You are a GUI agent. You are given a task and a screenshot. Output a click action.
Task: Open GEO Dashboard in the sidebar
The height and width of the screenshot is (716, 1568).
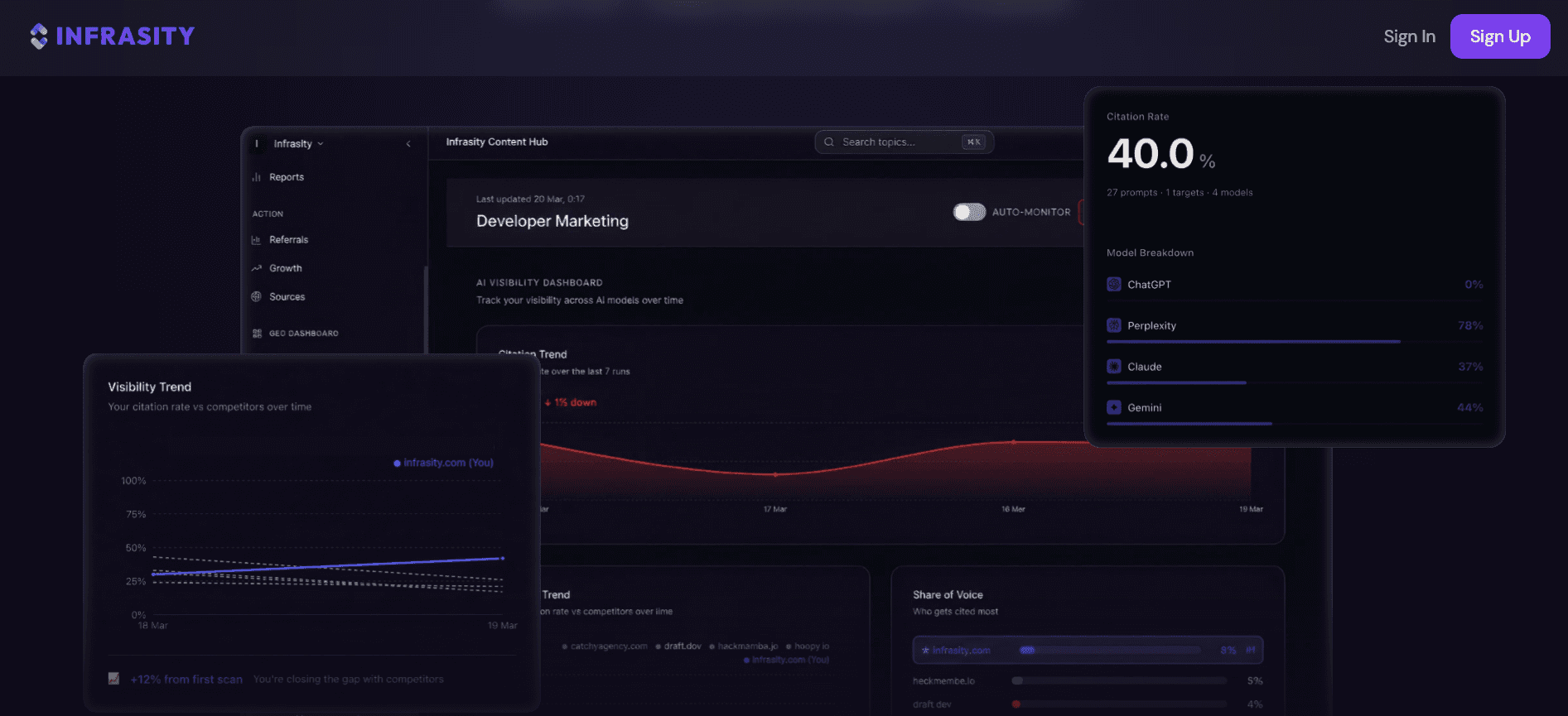pos(303,334)
